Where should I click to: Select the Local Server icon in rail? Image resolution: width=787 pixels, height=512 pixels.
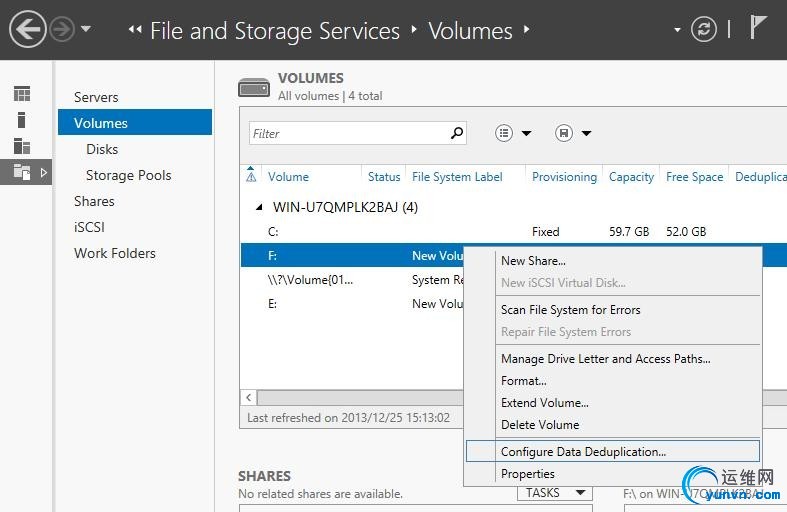(22, 120)
